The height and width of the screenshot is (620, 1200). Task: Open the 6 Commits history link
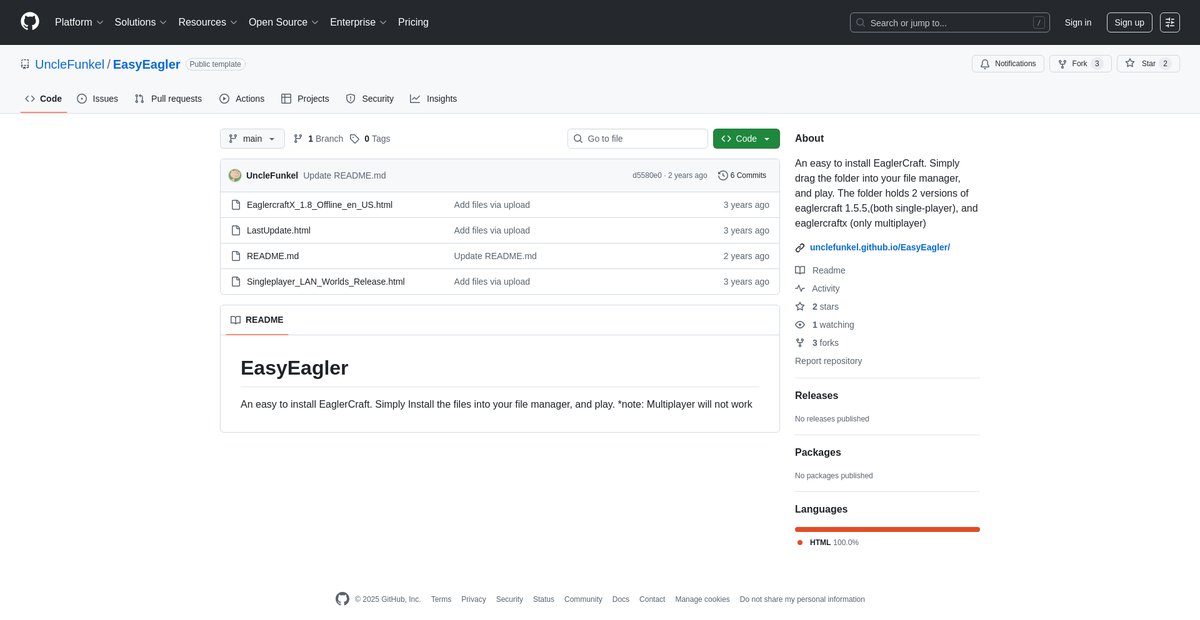[x=742, y=175]
